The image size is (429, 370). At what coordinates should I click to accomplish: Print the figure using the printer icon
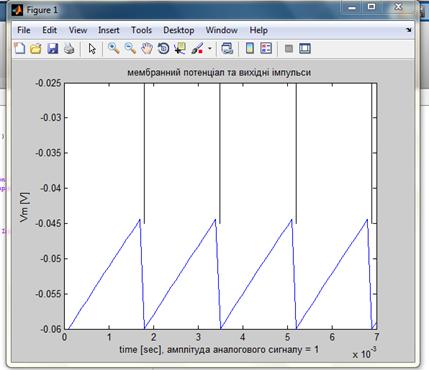coord(69,49)
